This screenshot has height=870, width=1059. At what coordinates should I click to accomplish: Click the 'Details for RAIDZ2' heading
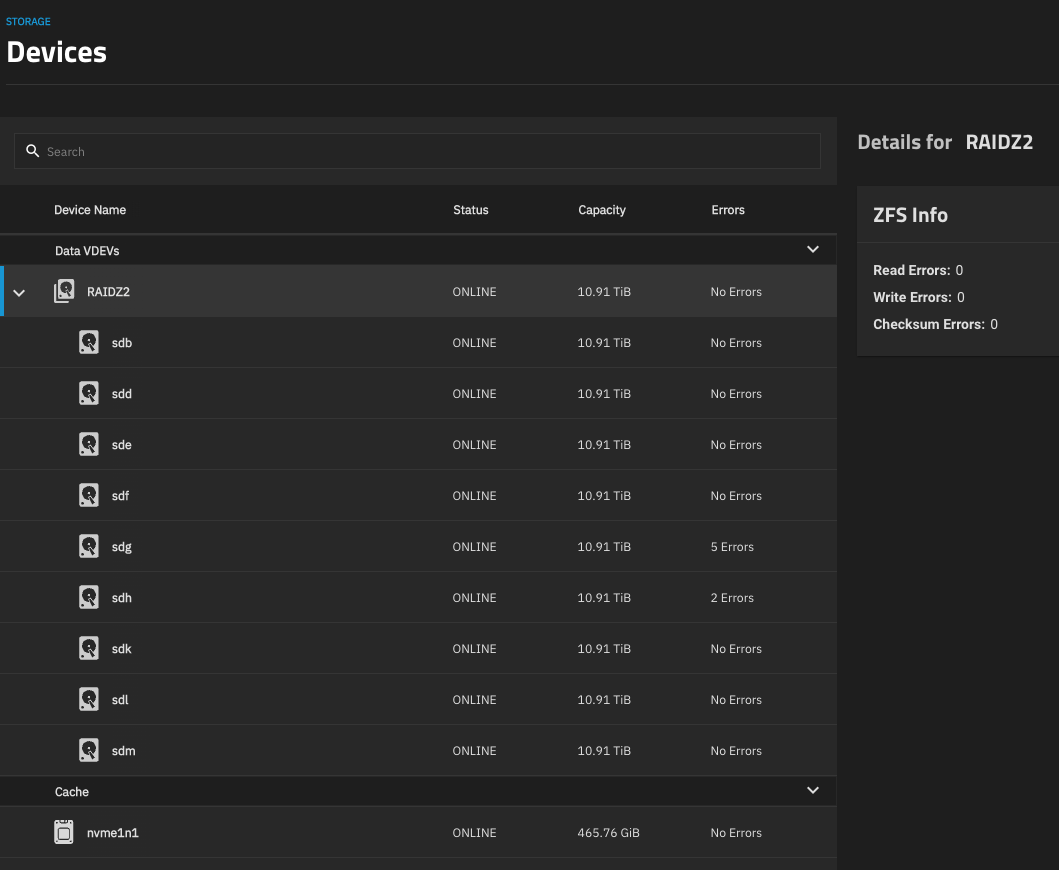pyautogui.click(x=945, y=142)
